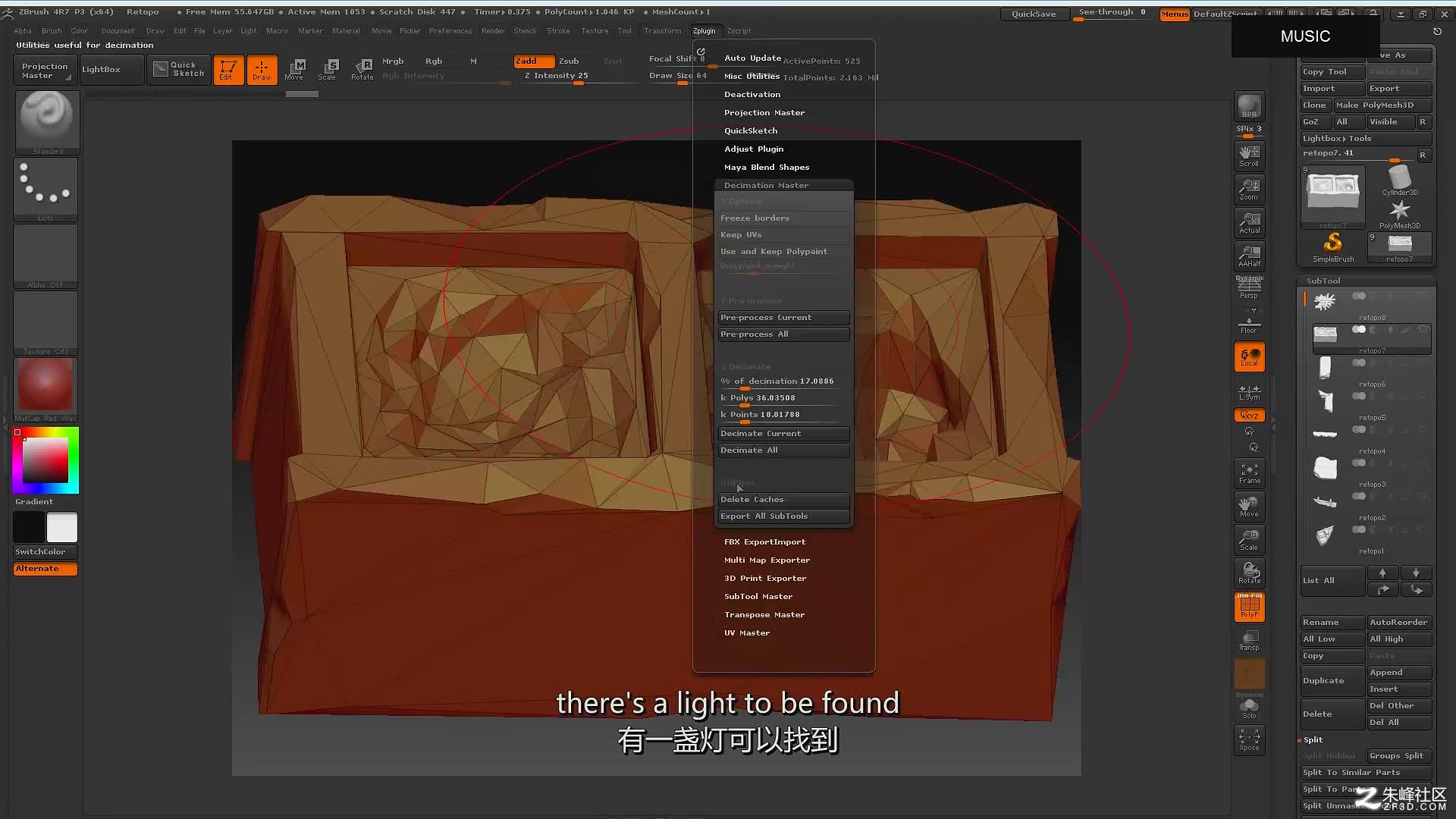This screenshot has height=819, width=1456.
Task: Click the right shelf Scale icon
Action: point(1249,540)
